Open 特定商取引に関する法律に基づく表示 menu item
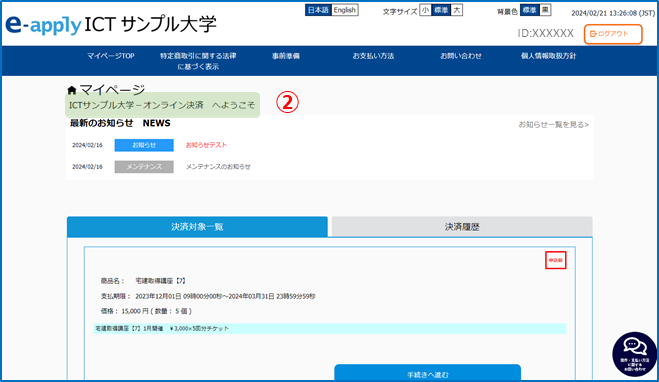 point(198,61)
